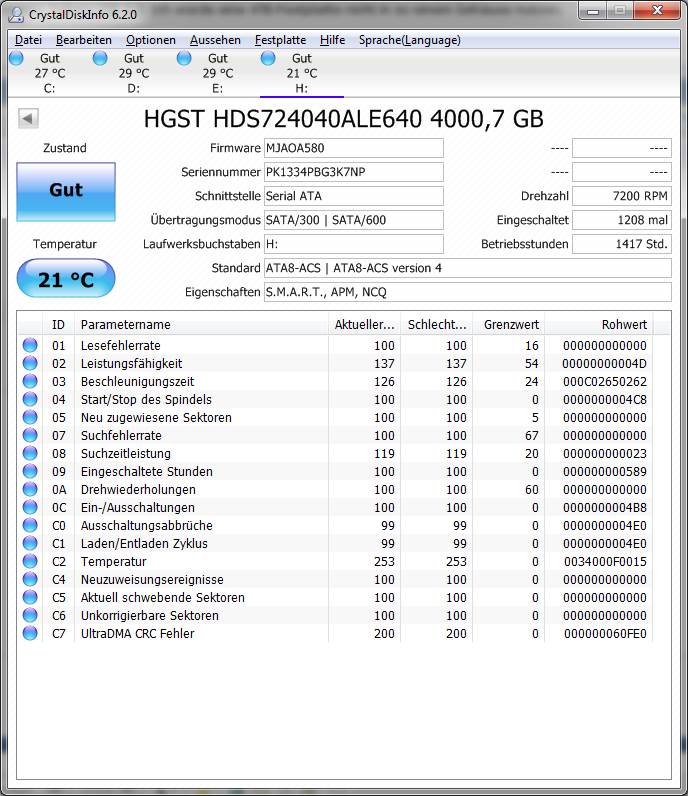Screen dimensions: 688x796
Task: Click status orb for UltraDMA CRC Fehler
Action: [30, 634]
